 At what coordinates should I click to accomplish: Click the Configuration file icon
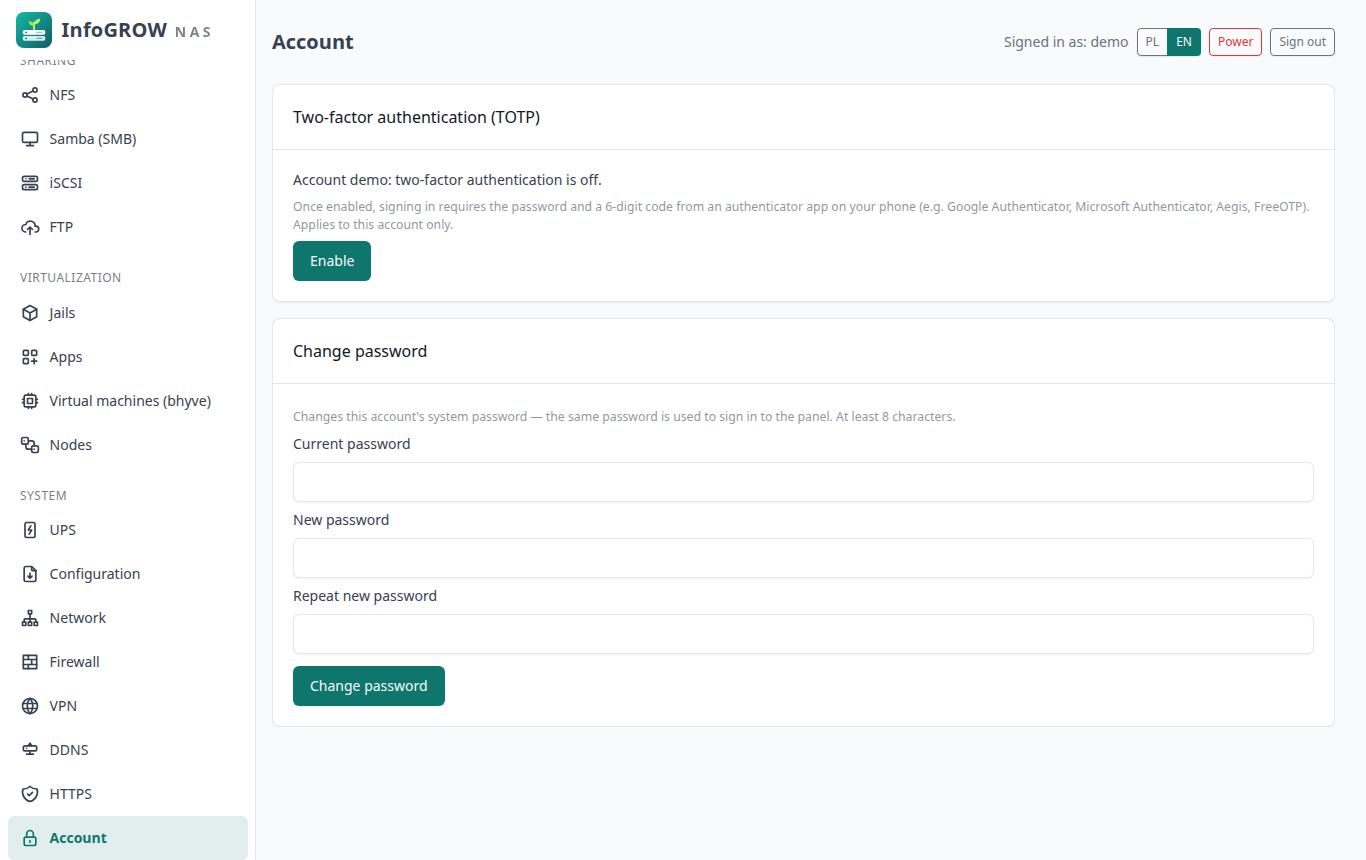30,574
